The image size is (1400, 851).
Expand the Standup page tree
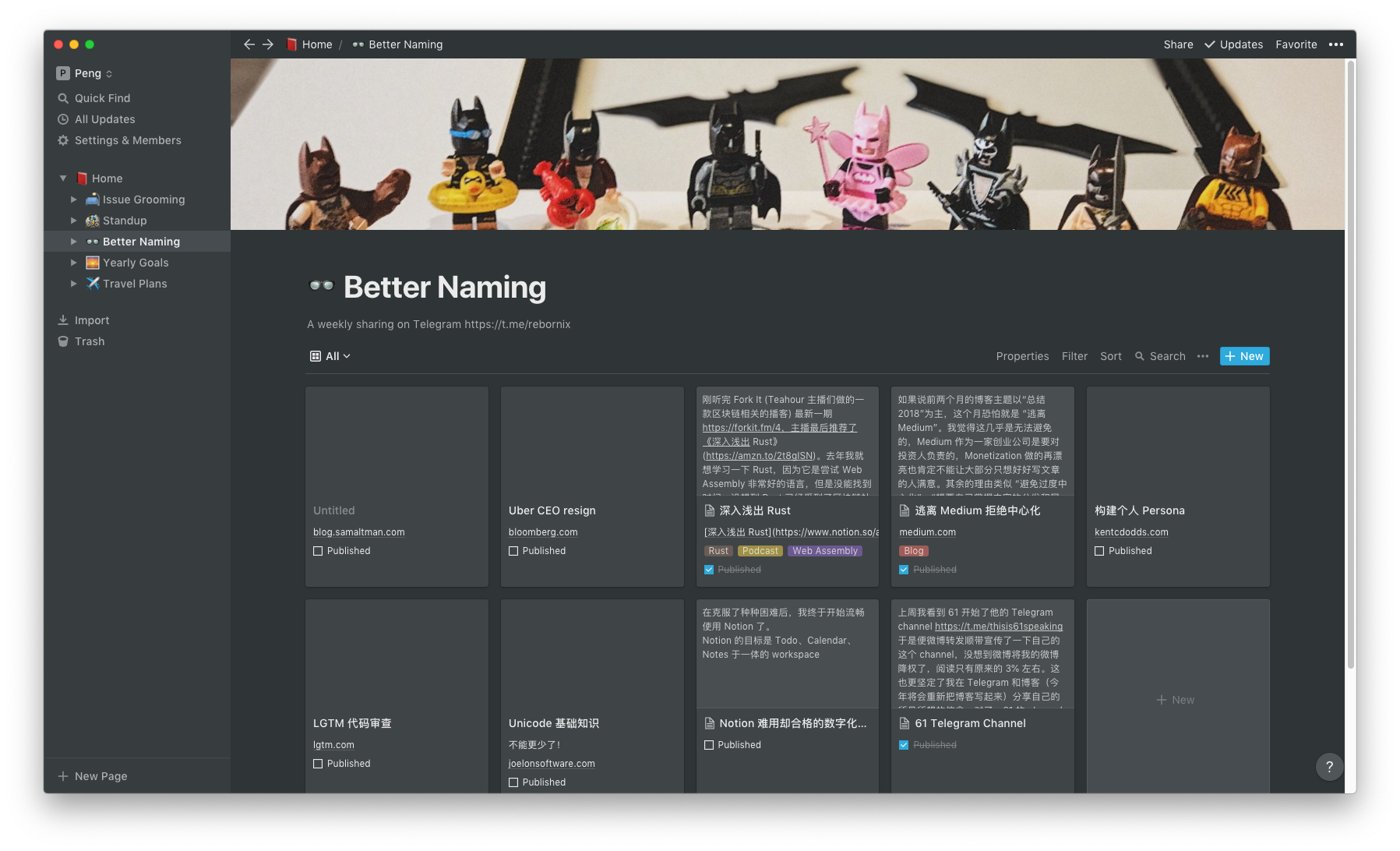point(73,221)
